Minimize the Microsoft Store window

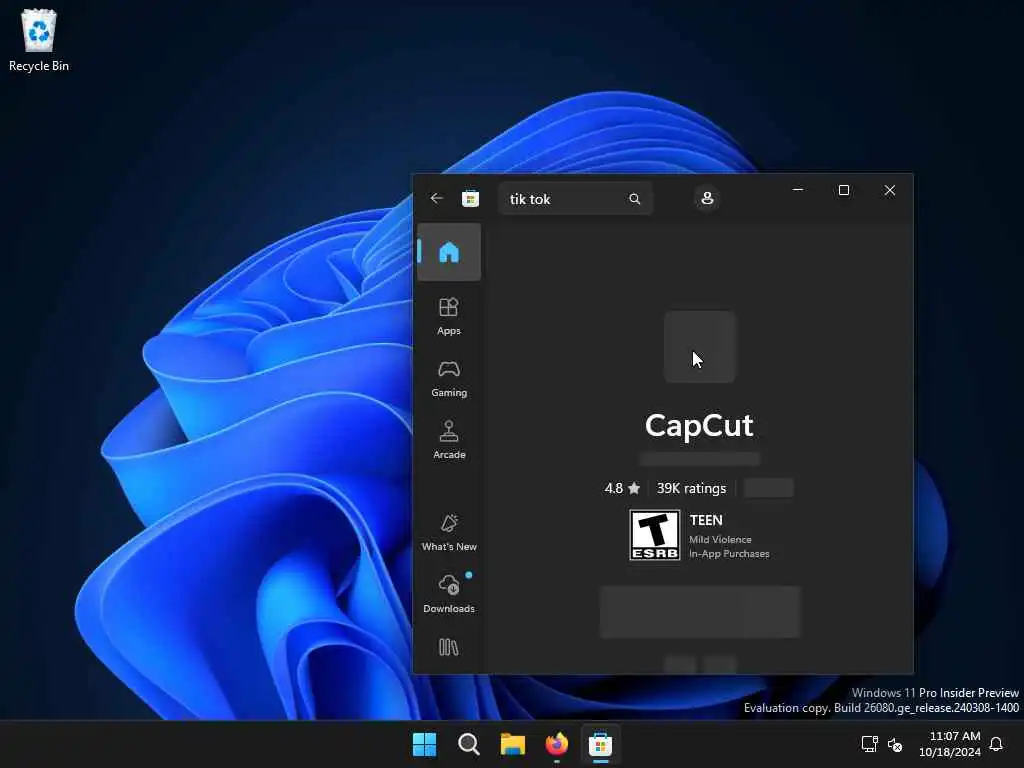[798, 190]
